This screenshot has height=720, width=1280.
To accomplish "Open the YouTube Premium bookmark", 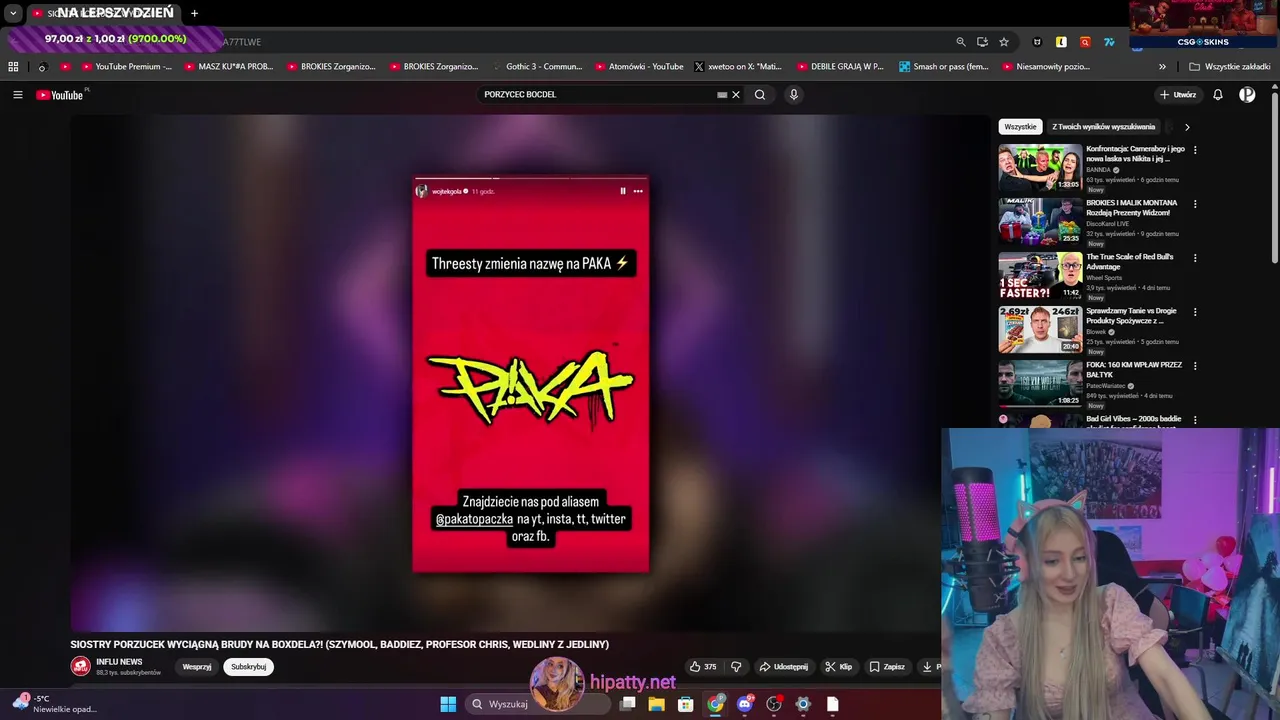I will 126,67.
